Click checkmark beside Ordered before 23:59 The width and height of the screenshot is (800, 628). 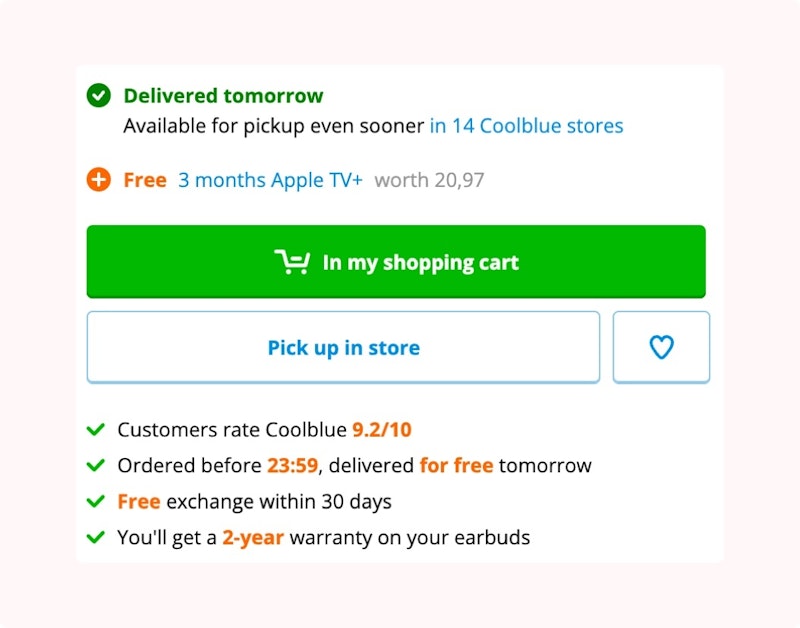click(96, 465)
